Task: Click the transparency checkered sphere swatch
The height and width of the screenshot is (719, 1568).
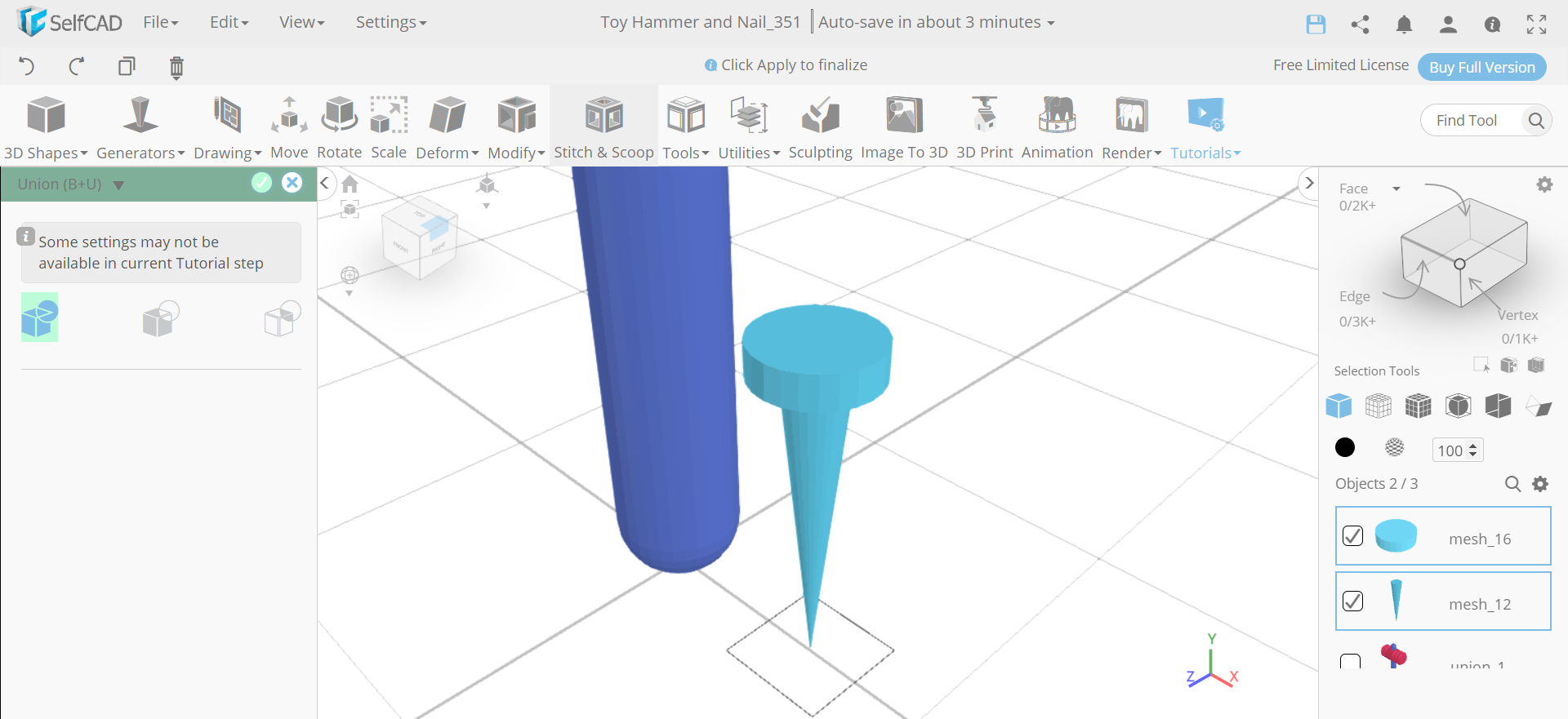Action: coord(1395,447)
